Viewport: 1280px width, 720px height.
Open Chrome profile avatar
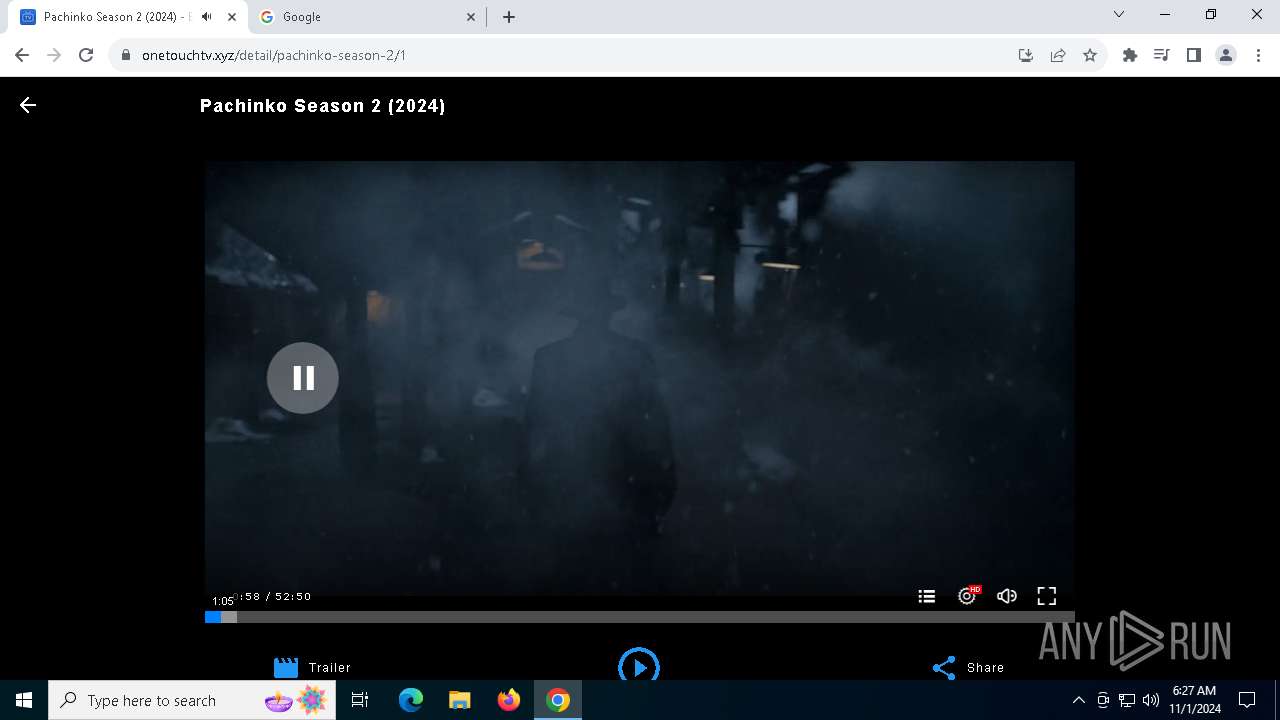coord(1226,55)
